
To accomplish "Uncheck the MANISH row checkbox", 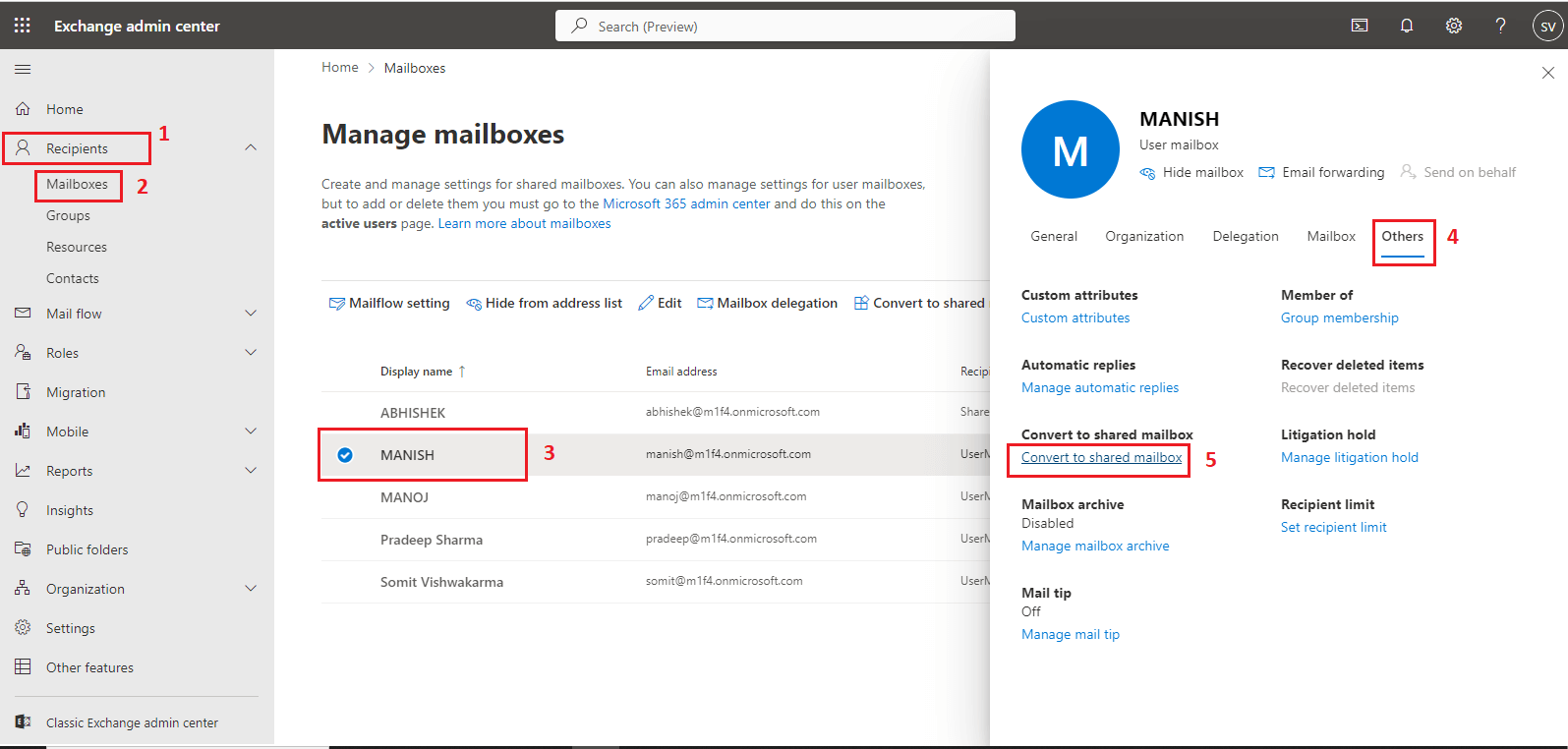I will coord(345,455).
